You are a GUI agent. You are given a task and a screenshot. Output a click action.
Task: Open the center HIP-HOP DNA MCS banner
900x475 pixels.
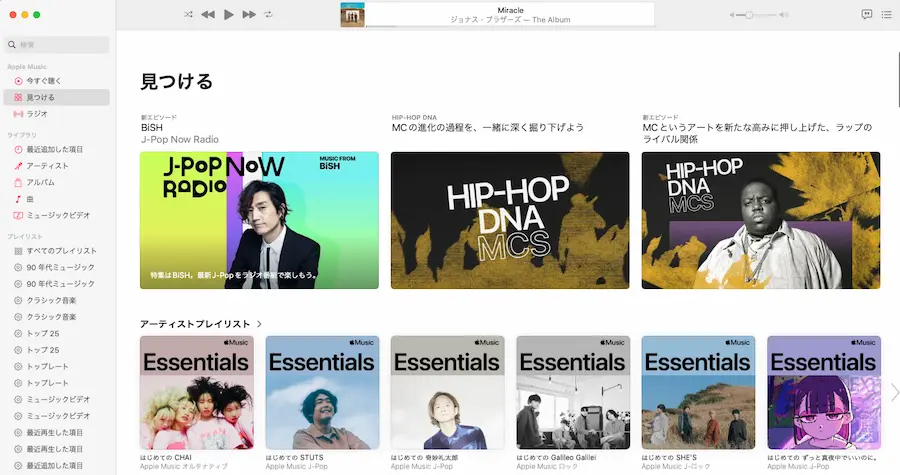[510, 220]
